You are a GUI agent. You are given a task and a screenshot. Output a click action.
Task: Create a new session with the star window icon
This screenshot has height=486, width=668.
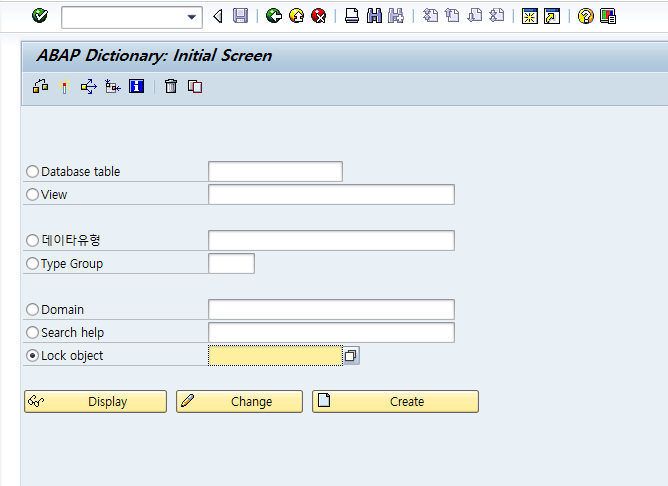pyautogui.click(x=530, y=16)
